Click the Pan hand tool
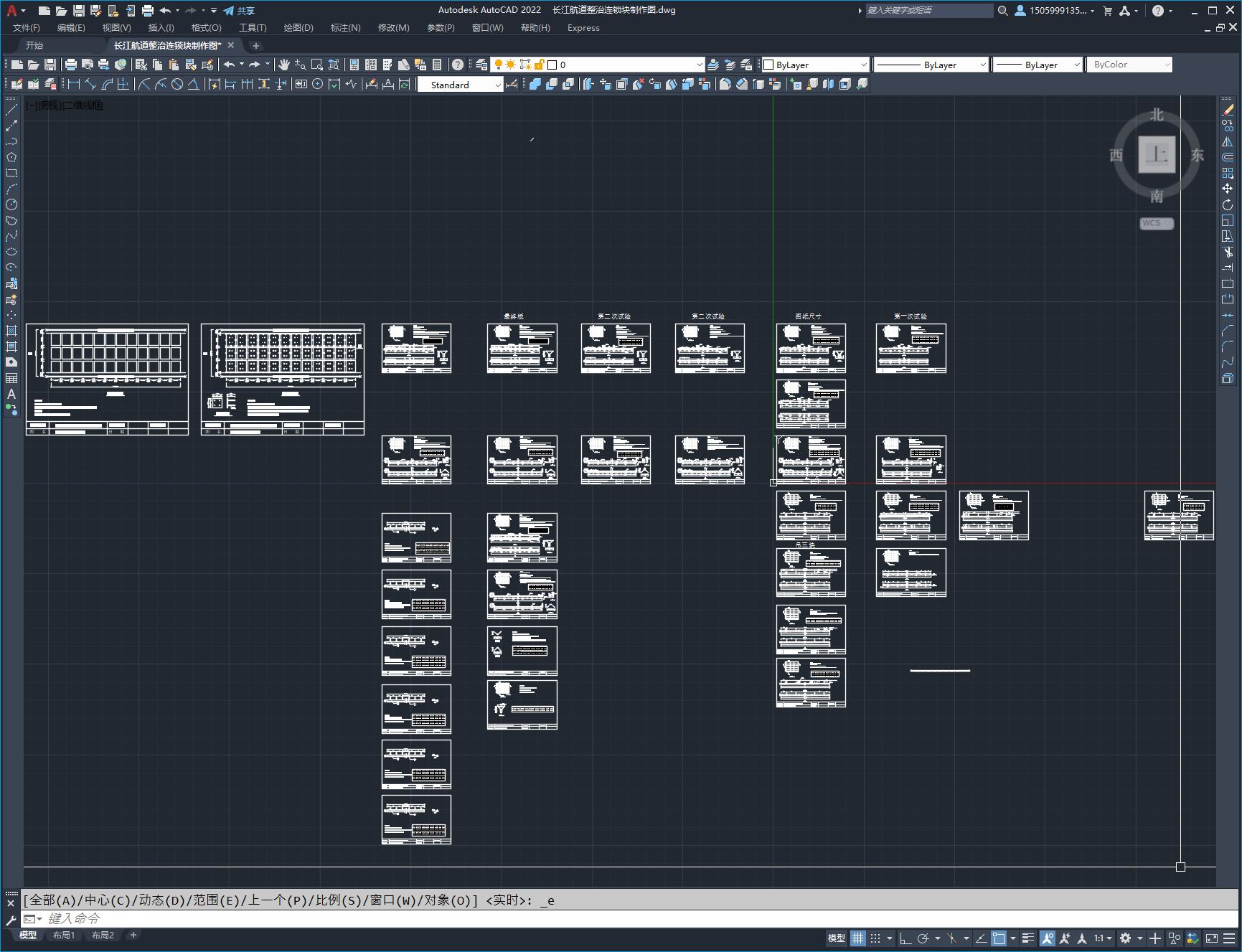 coord(283,65)
